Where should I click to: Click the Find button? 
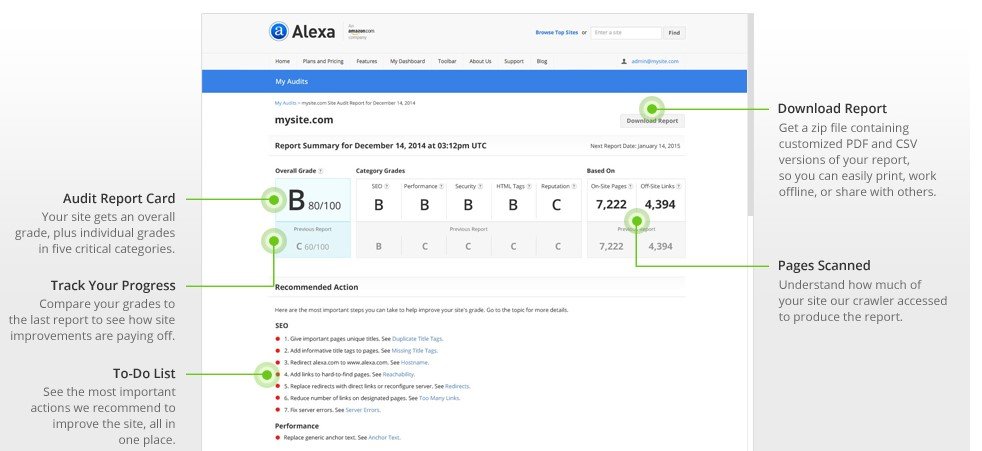point(674,33)
